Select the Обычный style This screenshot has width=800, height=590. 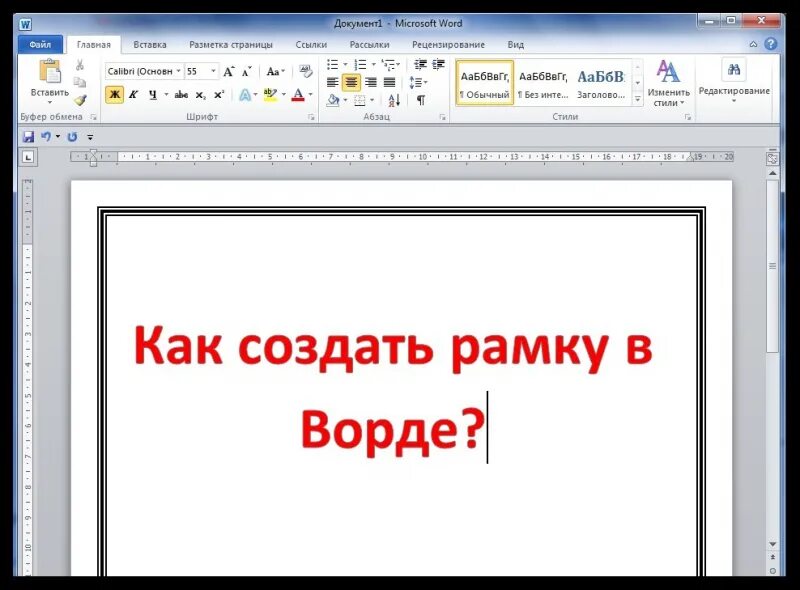(x=484, y=83)
